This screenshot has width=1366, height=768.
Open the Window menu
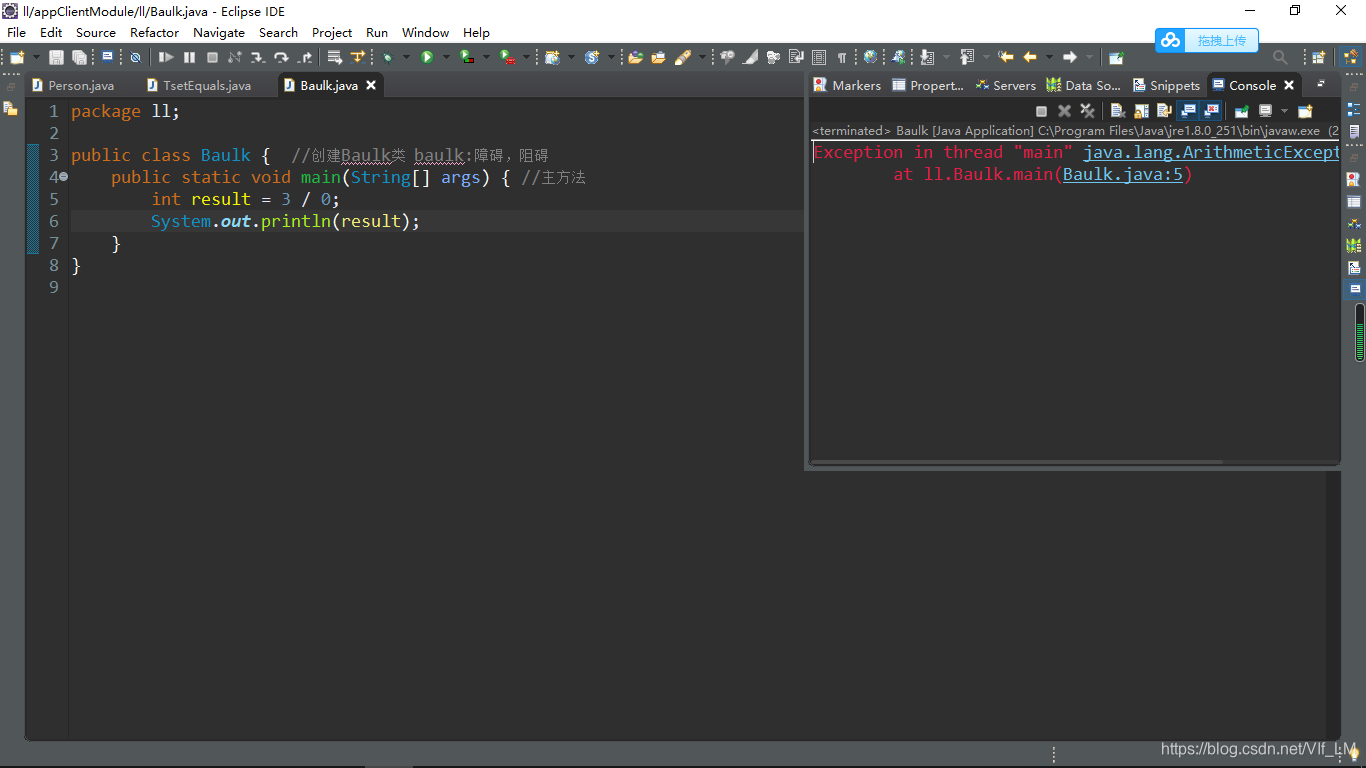click(425, 32)
